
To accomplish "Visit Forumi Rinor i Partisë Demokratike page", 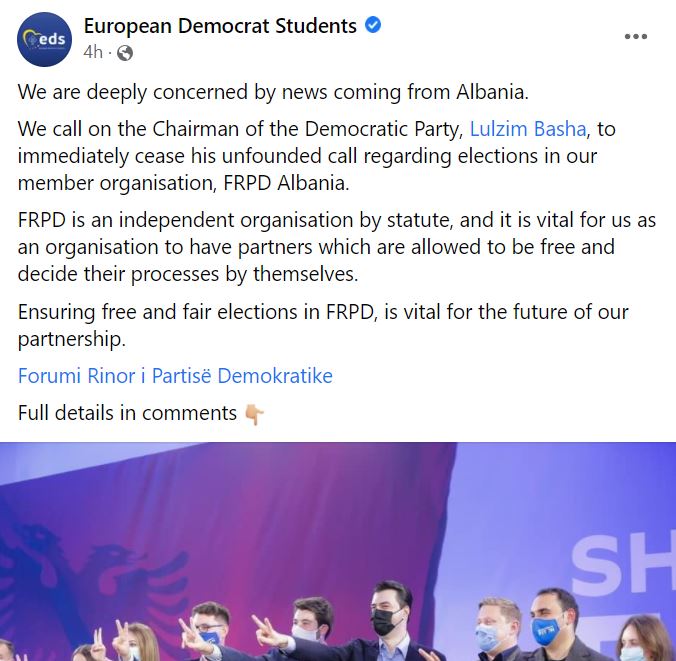I will pyautogui.click(x=175, y=376).
